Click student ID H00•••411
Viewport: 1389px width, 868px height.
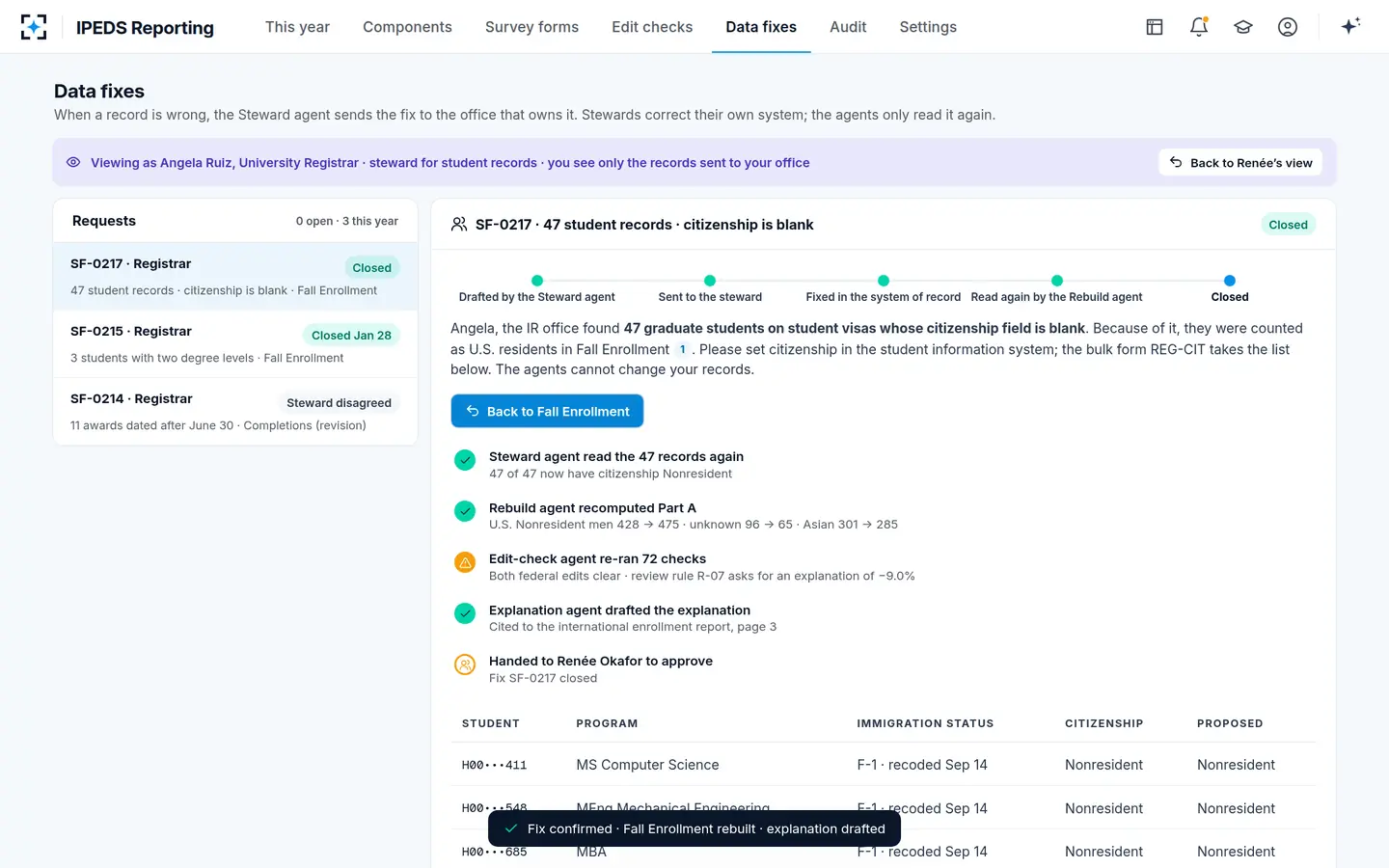click(494, 765)
